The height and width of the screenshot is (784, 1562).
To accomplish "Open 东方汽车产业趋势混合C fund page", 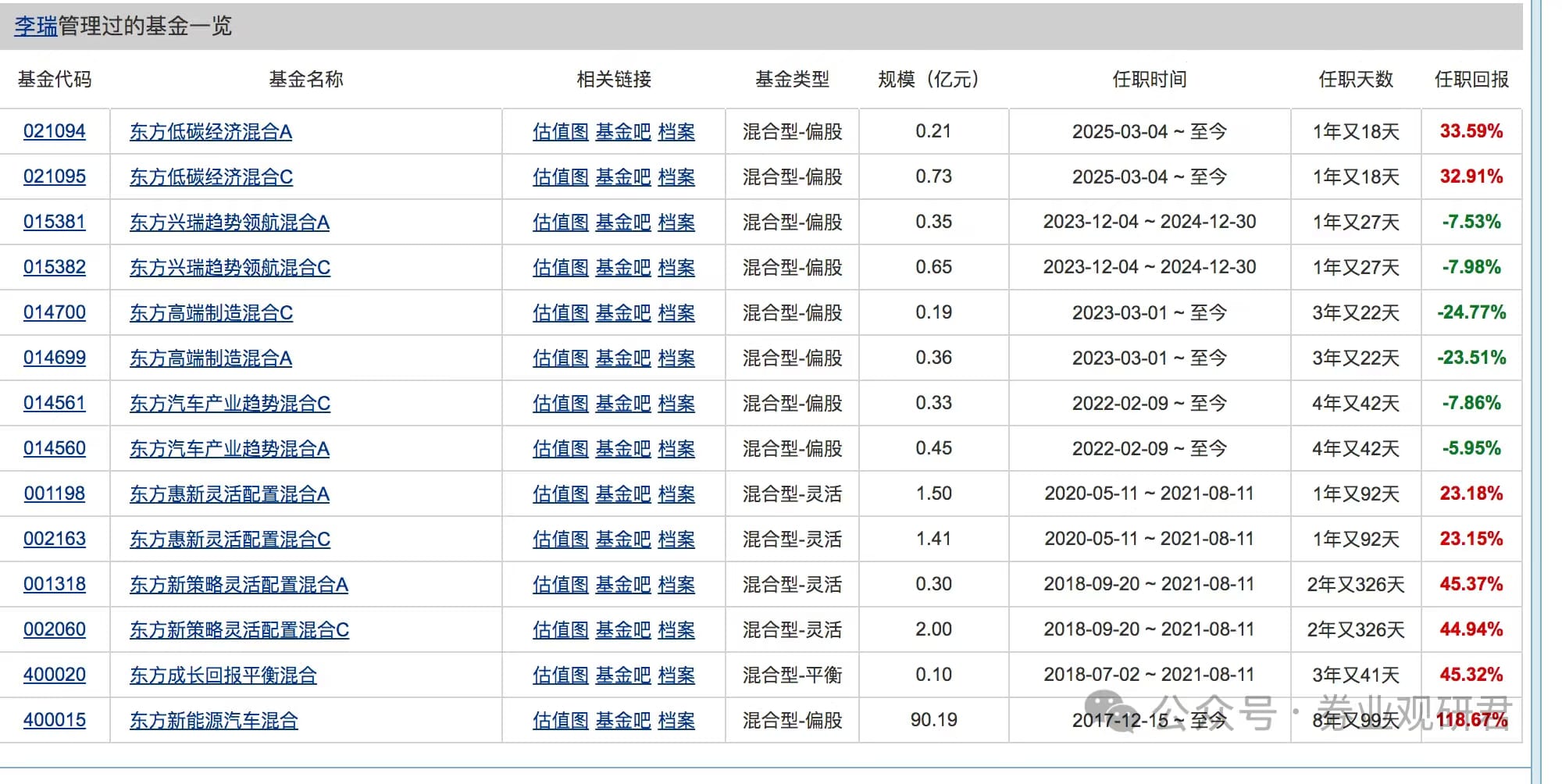I will pyautogui.click(x=230, y=404).
